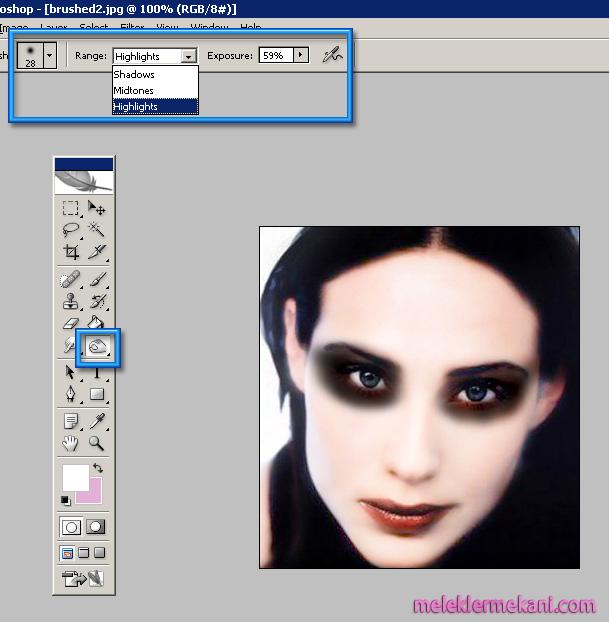Collapse the Range dropdown arrow
This screenshot has height=622, width=609.
189,57
